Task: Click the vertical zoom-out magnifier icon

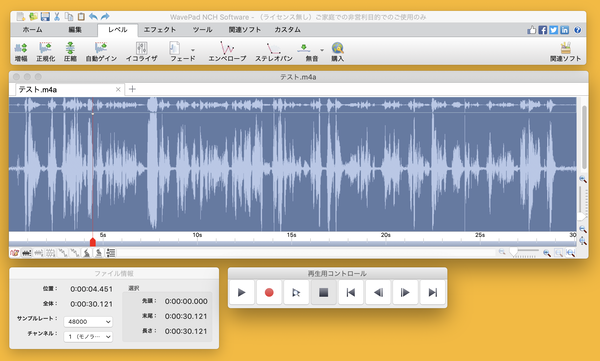Action: point(583,229)
